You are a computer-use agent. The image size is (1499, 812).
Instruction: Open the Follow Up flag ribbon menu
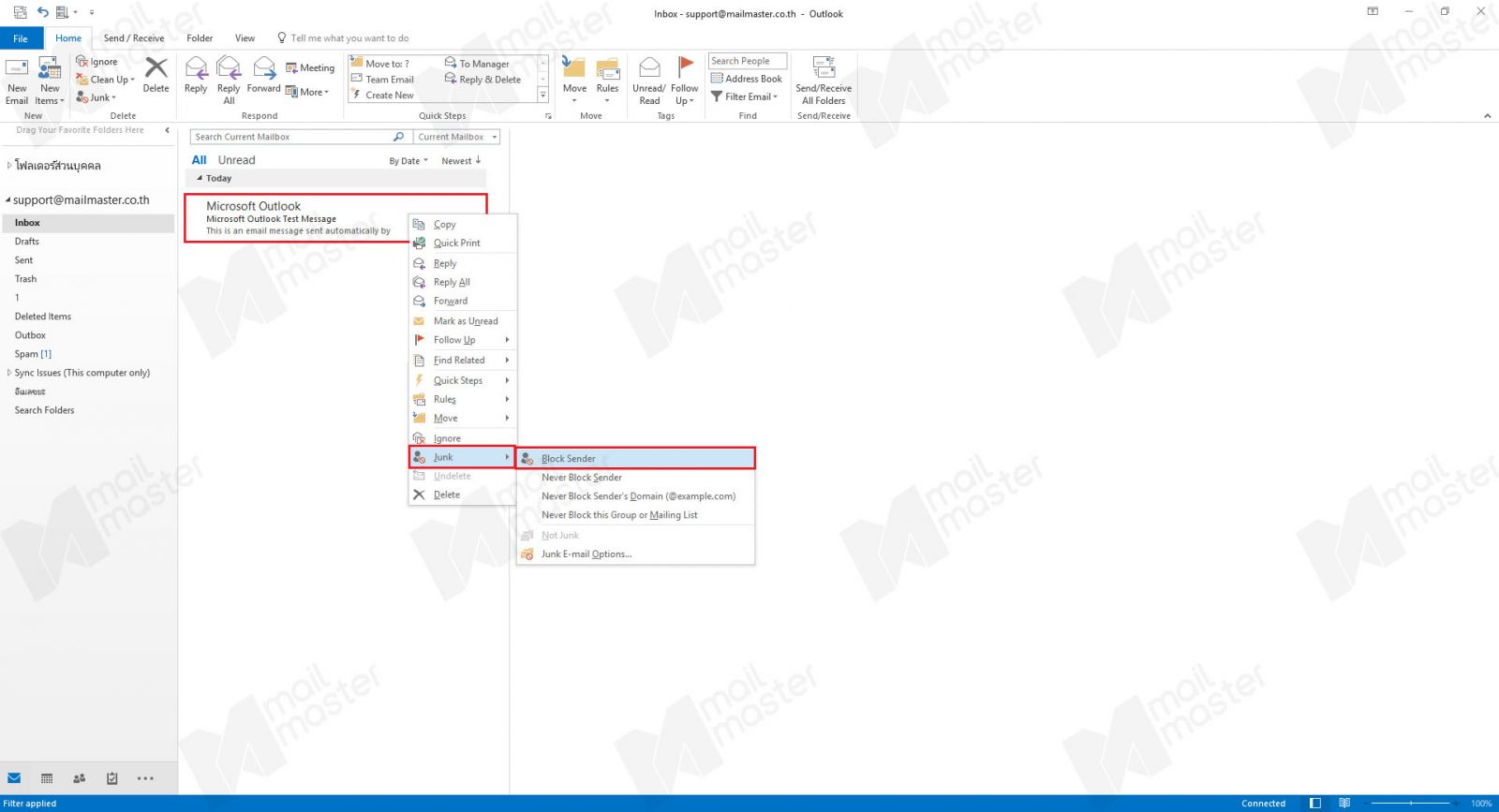[685, 81]
